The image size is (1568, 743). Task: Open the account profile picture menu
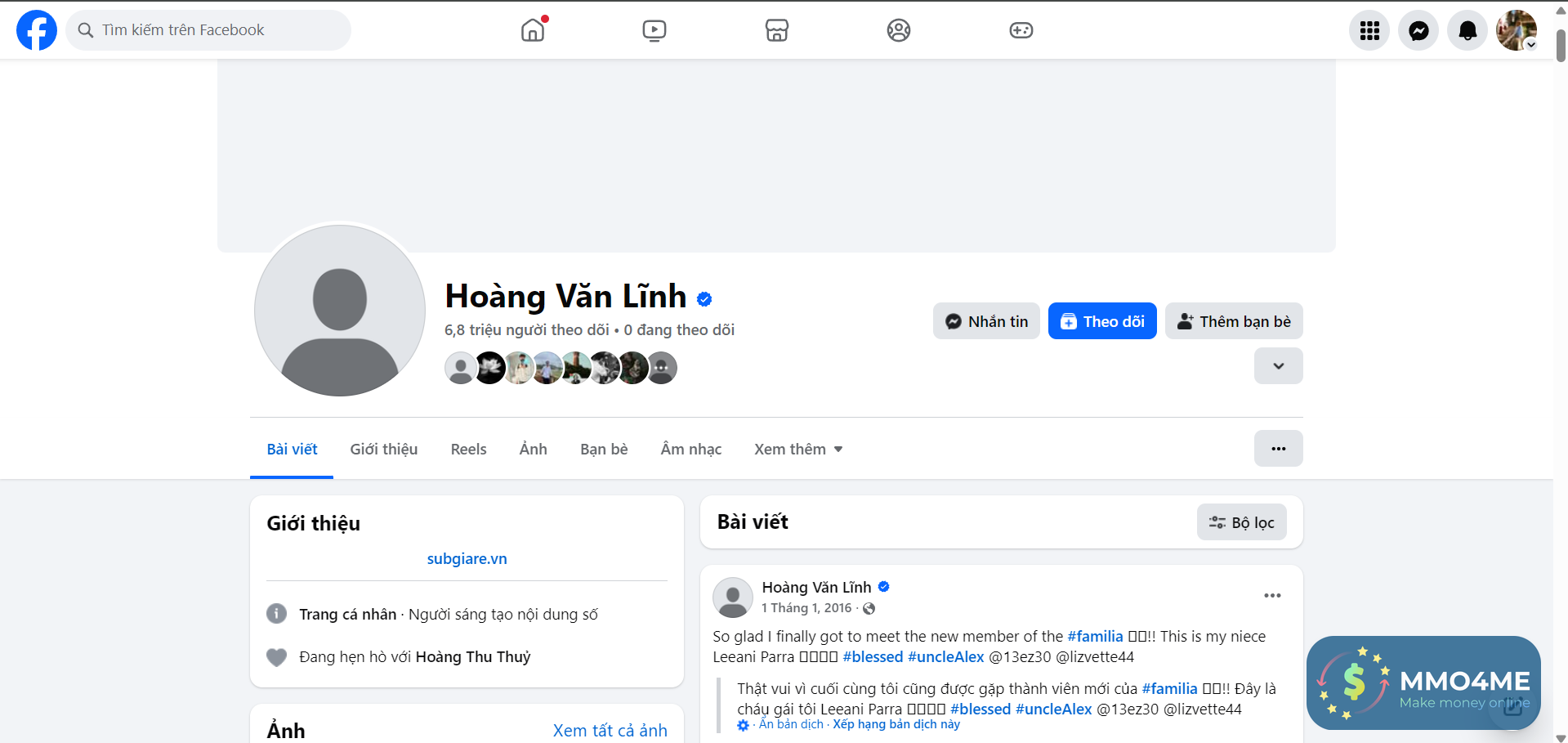tap(1517, 30)
